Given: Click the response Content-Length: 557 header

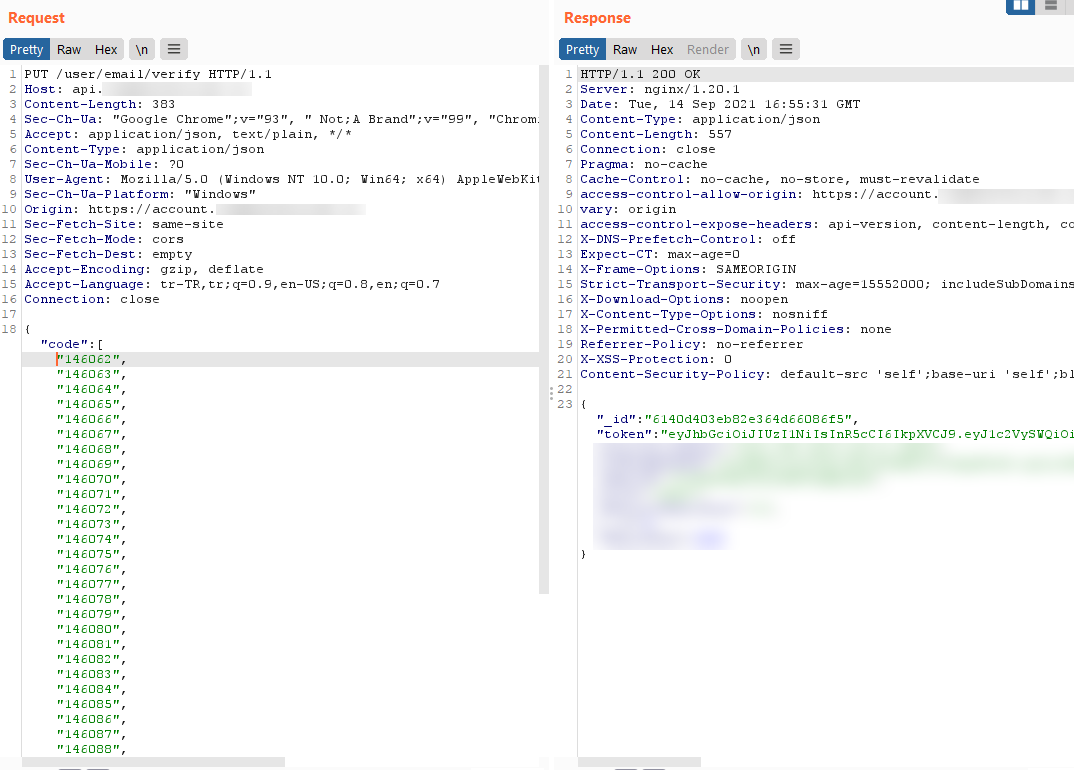Looking at the screenshot, I should point(656,134).
